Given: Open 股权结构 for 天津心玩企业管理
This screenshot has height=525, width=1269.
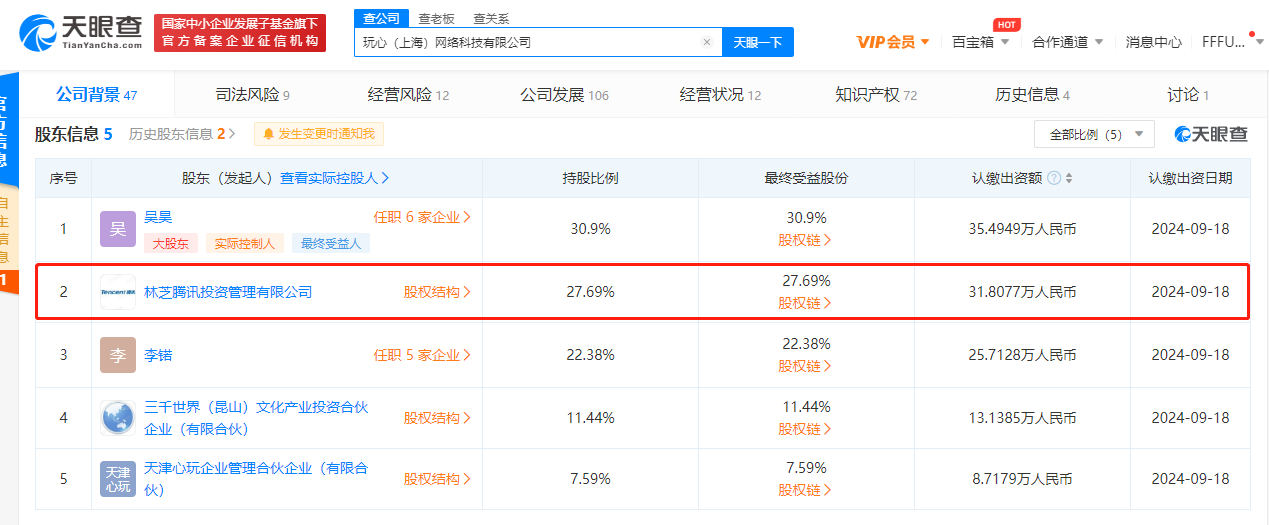Looking at the screenshot, I should 437,479.
